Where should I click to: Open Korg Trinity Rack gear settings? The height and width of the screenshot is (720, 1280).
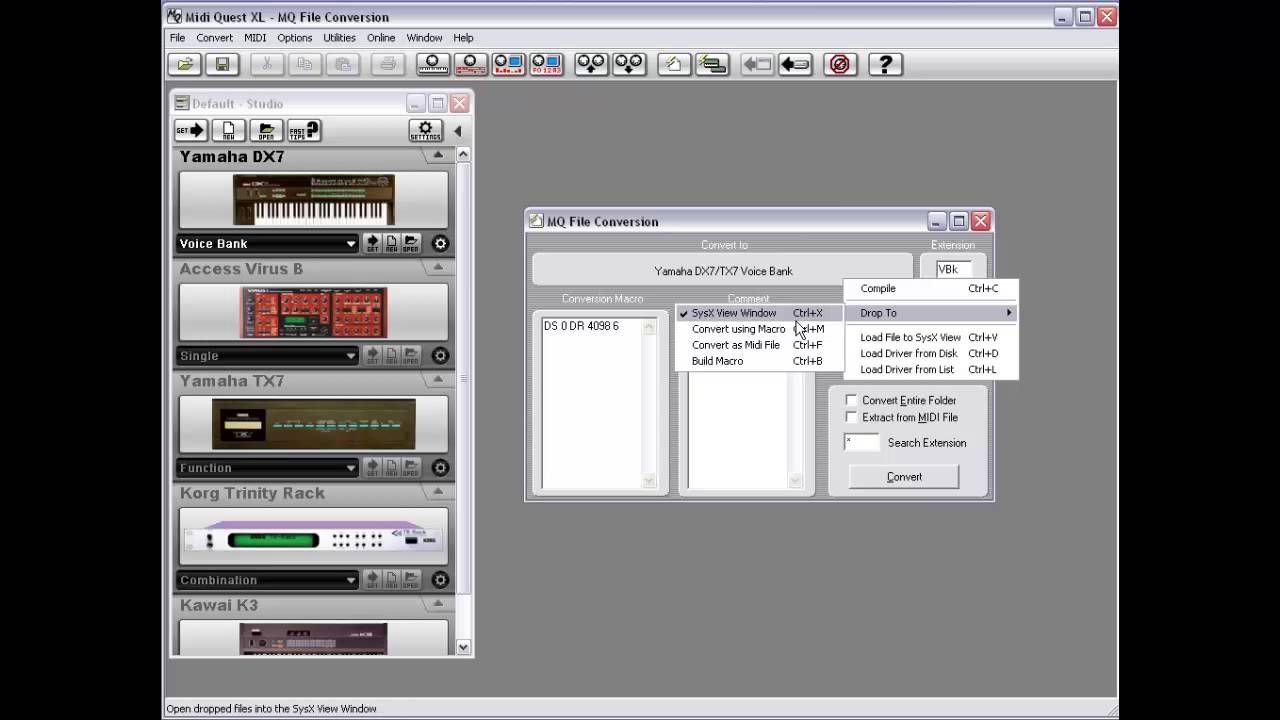tap(440, 579)
